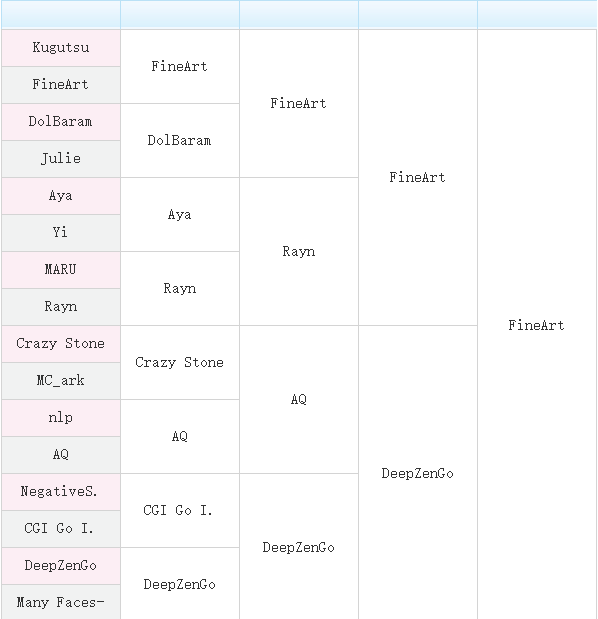
Task: Click the second-round DolBaram winner cell
Action: (180, 141)
